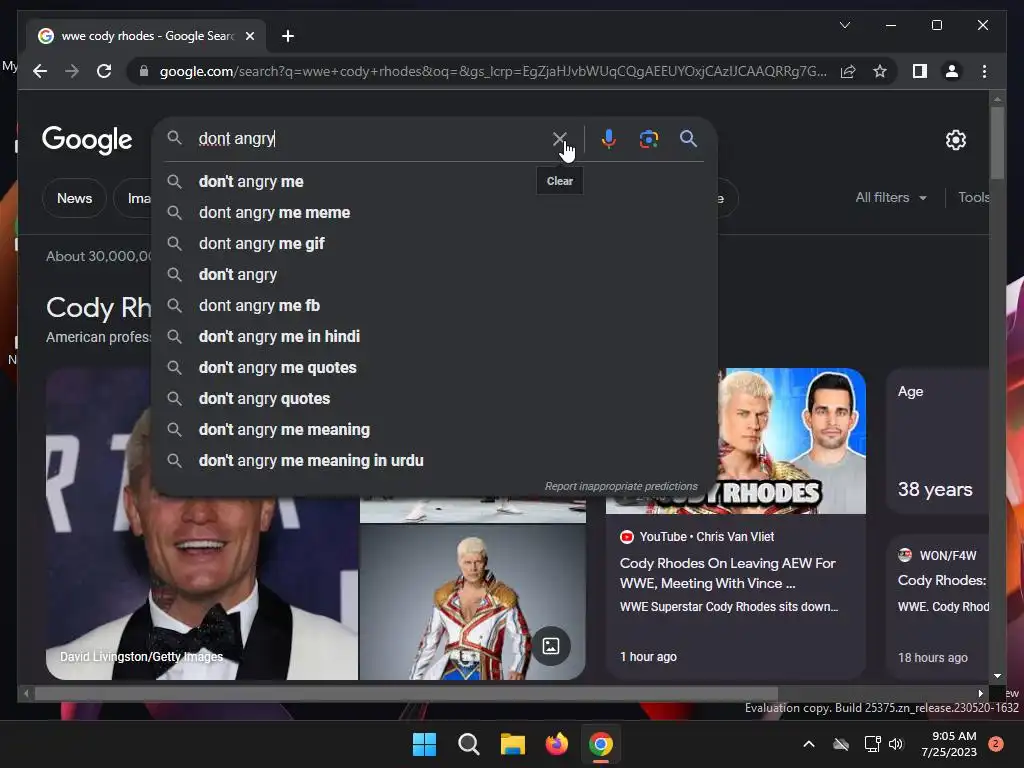Reload the current page
Viewport: 1024px width, 768px height.
104,71
